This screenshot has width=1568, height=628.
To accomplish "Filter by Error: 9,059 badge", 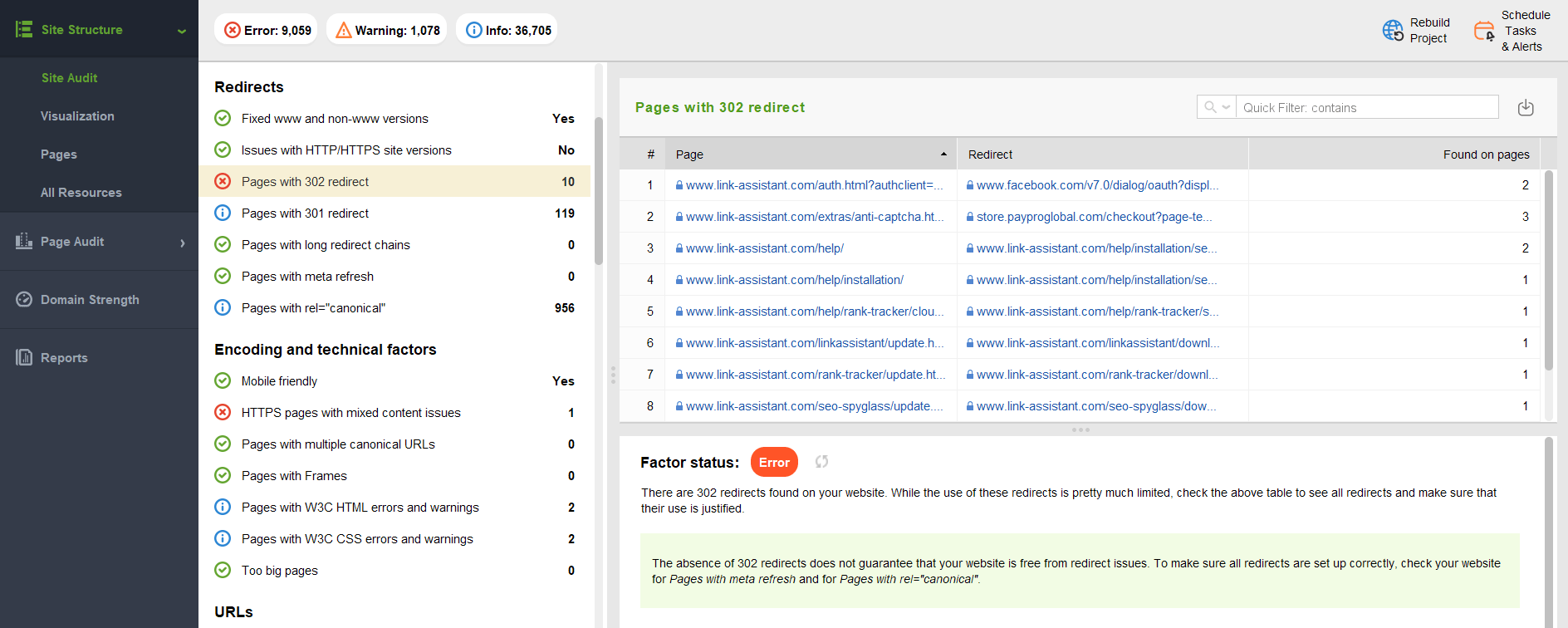I will (x=267, y=30).
